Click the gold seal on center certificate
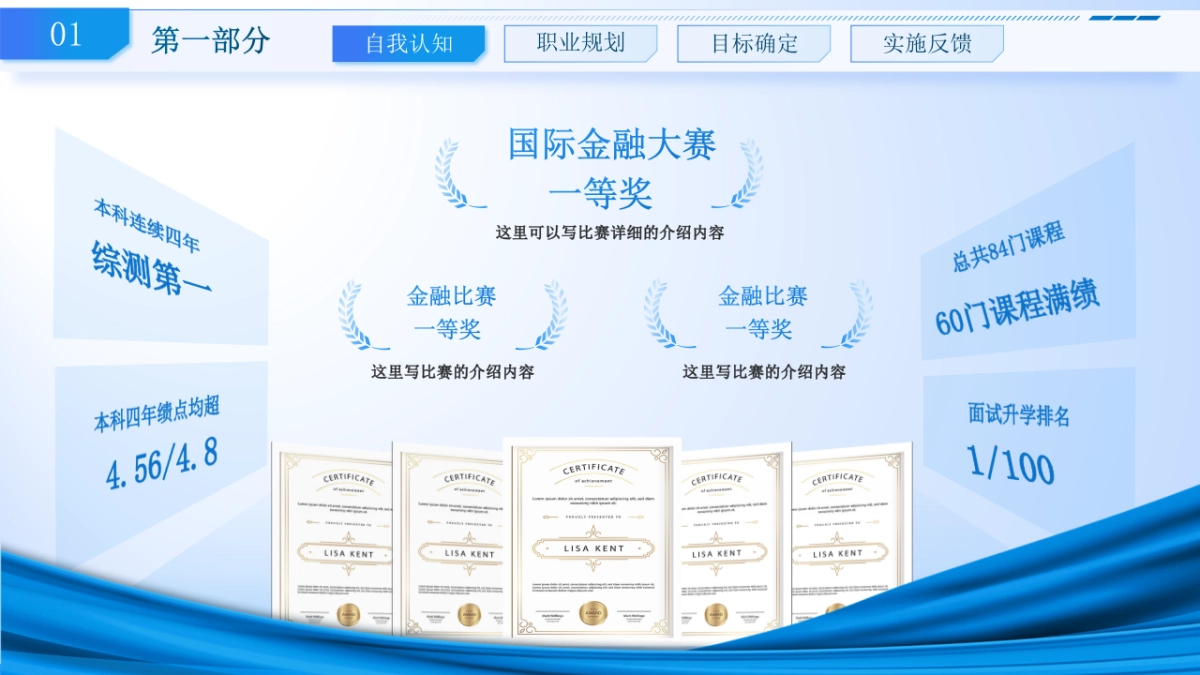Image resolution: width=1200 pixels, height=675 pixels. click(593, 612)
